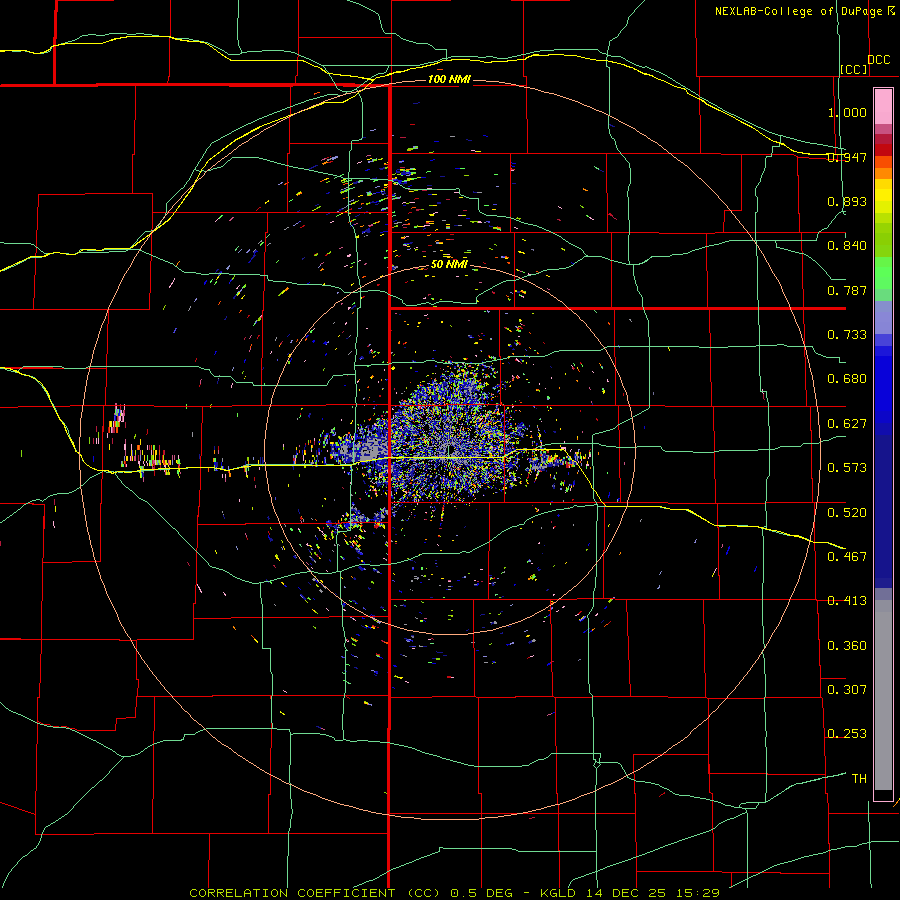Click the NEXLAB-College of DuPage title text
Viewport: 900px width, 900px height.
click(799, 11)
